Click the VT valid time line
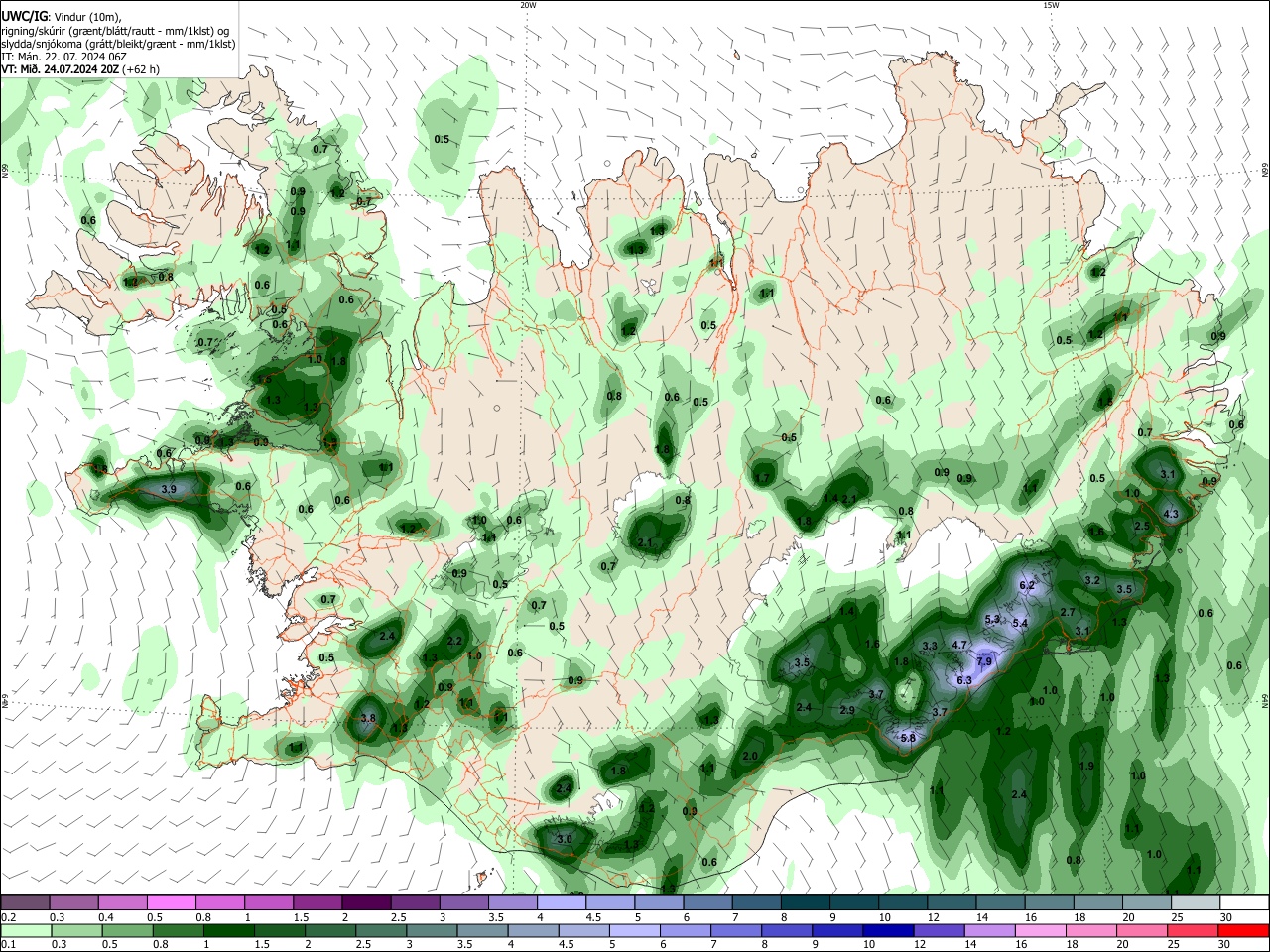The image size is (1270, 952). [80, 69]
